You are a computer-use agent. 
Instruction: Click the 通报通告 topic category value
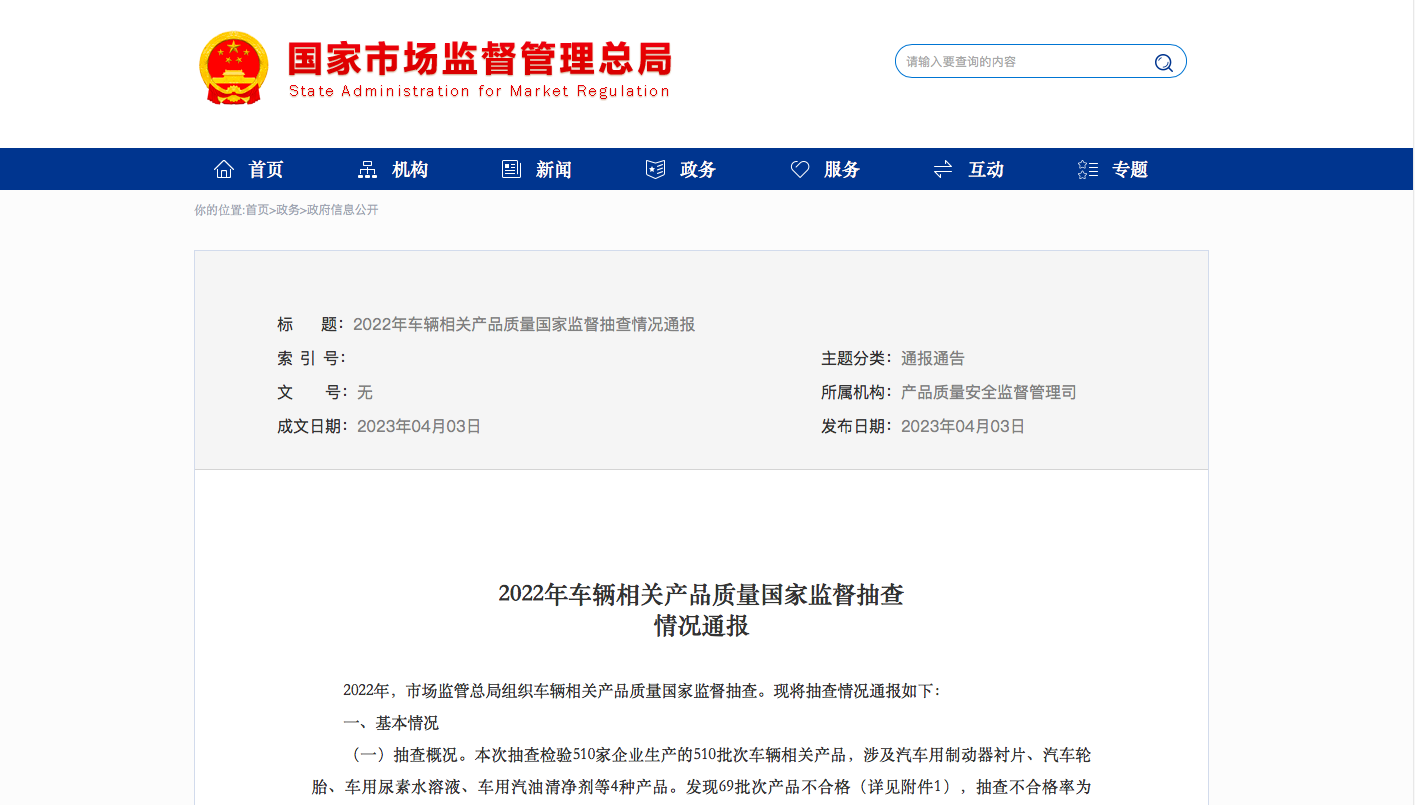coord(932,358)
